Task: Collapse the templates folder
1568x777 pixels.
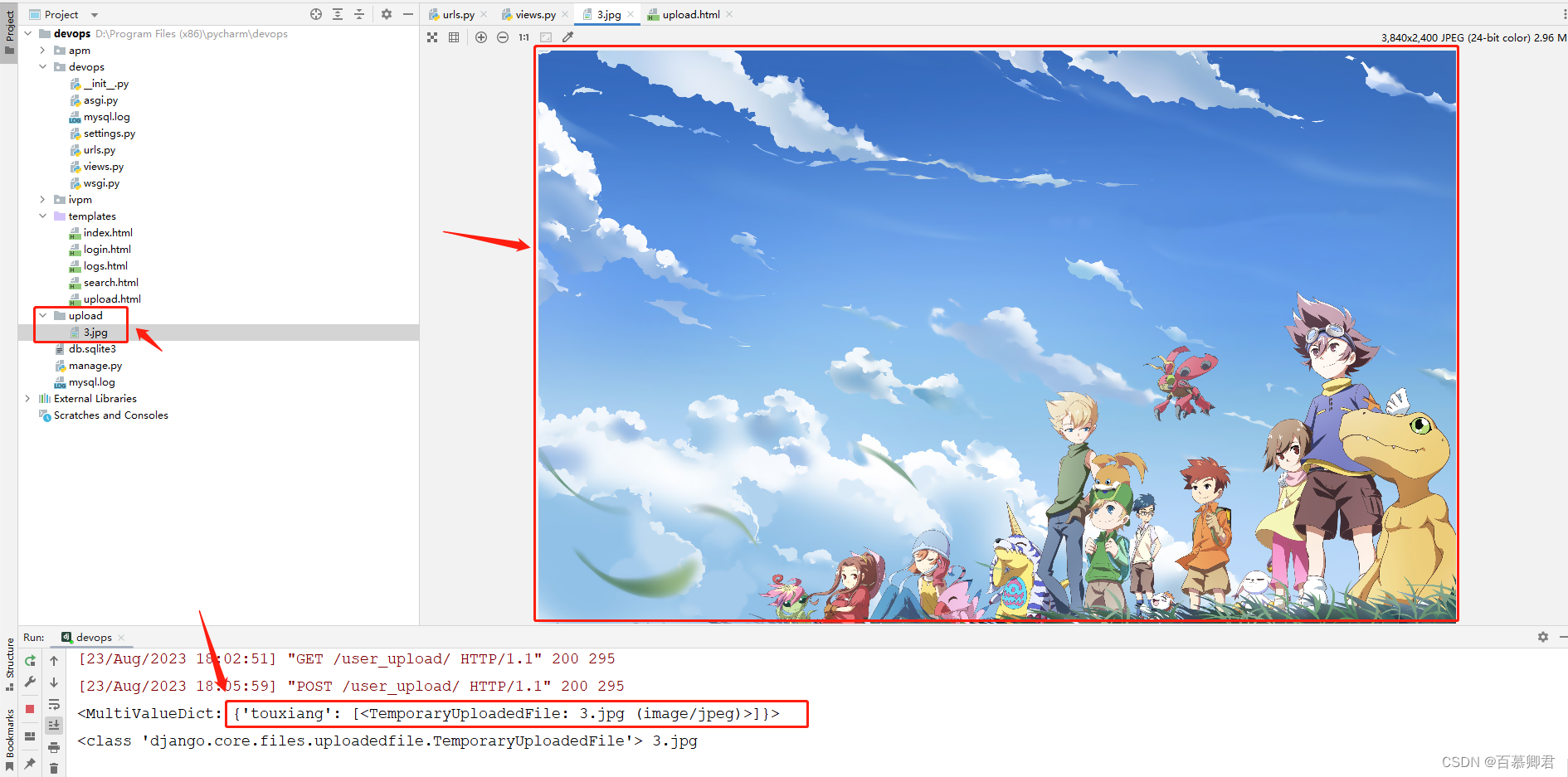Action: [43, 216]
